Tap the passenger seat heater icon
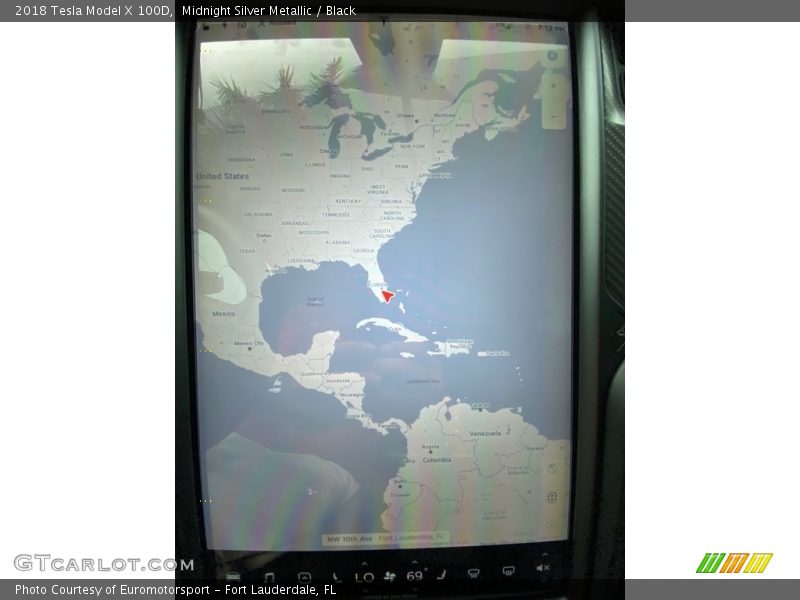The width and height of the screenshot is (800, 600). [x=441, y=574]
